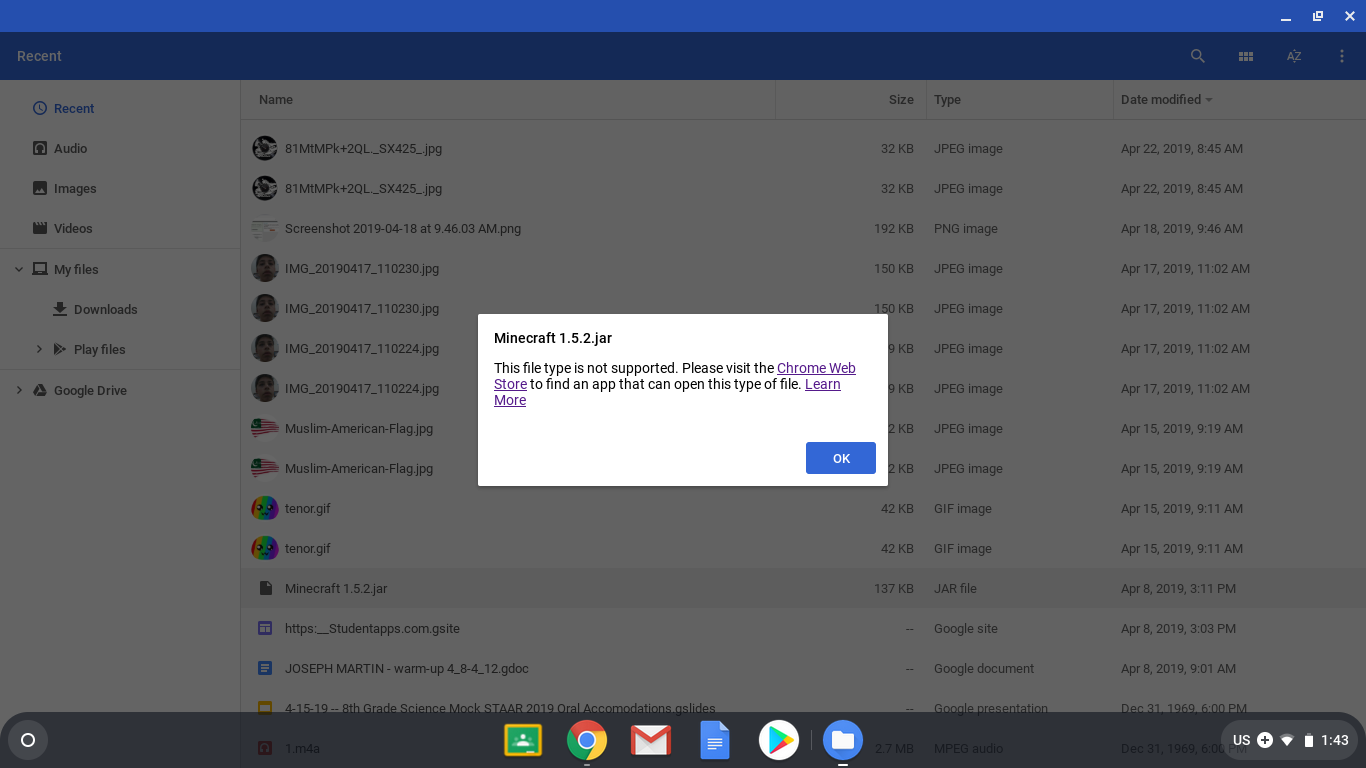
Task: Select JOSEPH MARTIN warm-up gdoc file
Action: (x=803, y=668)
